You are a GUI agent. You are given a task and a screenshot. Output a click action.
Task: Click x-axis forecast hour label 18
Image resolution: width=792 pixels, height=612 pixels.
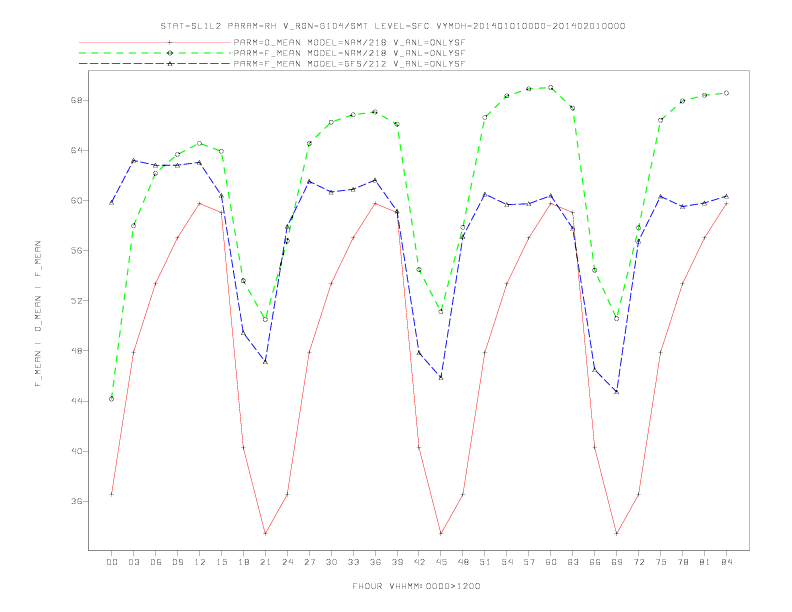coord(243,562)
